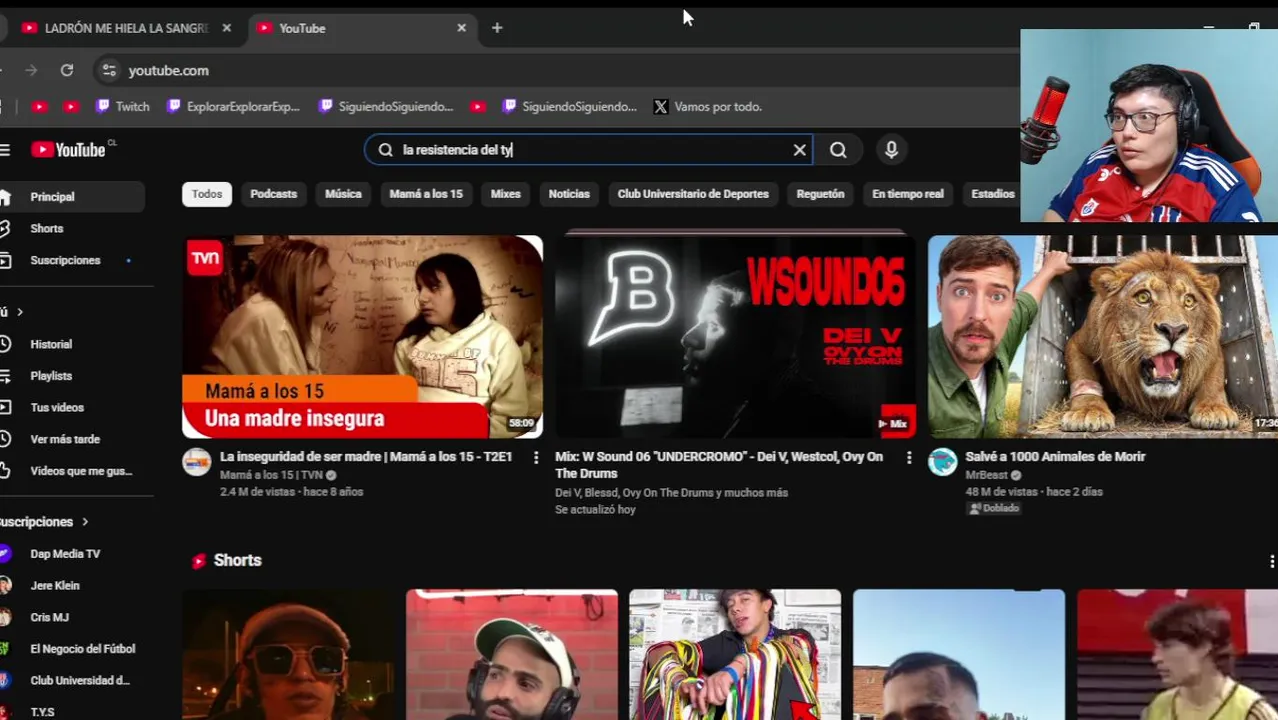Close the YouTube tab
The height and width of the screenshot is (720, 1278).
click(x=461, y=28)
